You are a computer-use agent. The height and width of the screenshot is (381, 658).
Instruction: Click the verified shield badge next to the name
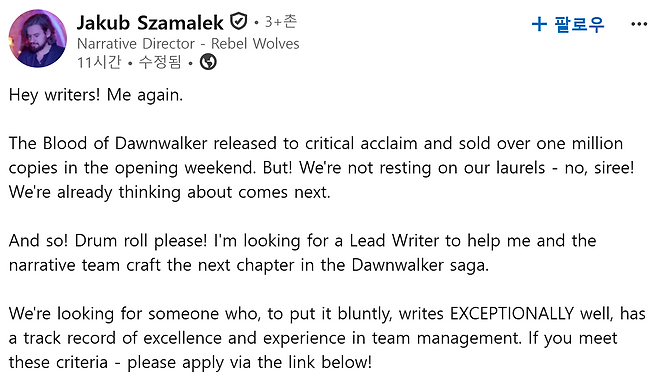(239, 21)
